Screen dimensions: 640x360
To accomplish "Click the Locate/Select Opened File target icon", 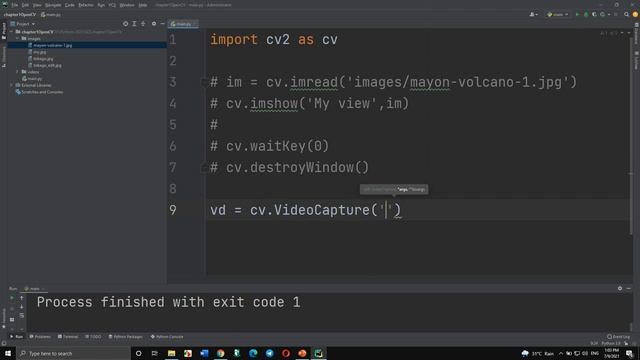I will click(x=125, y=24).
